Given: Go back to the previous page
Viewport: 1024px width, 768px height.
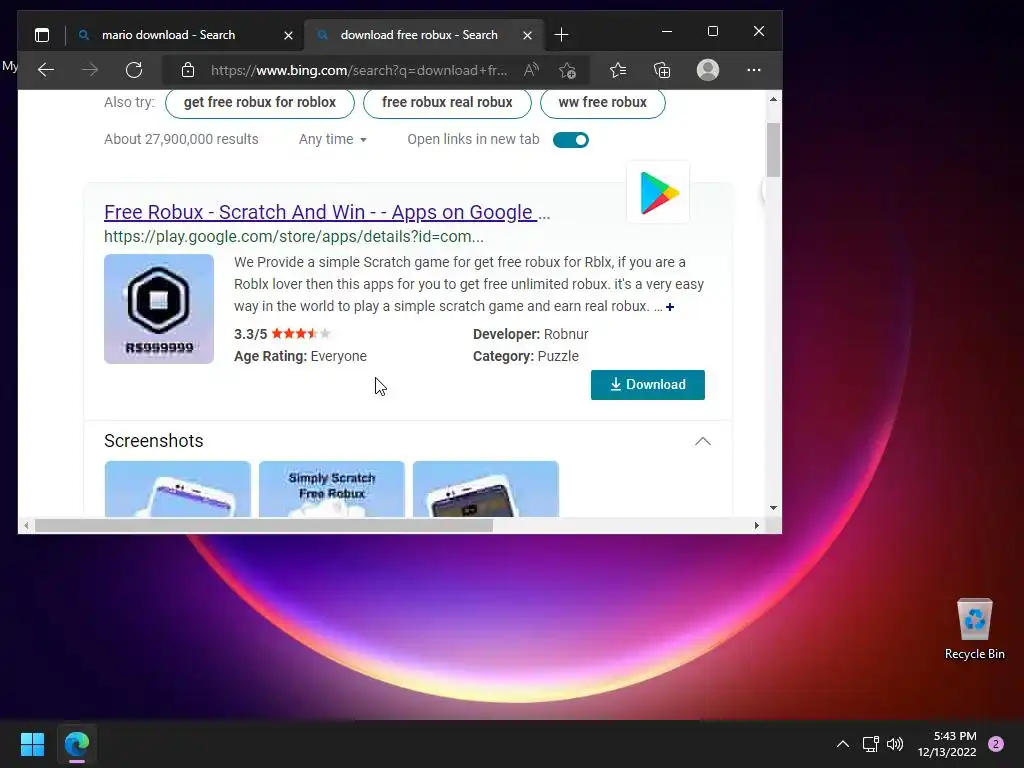Looking at the screenshot, I should point(46,70).
